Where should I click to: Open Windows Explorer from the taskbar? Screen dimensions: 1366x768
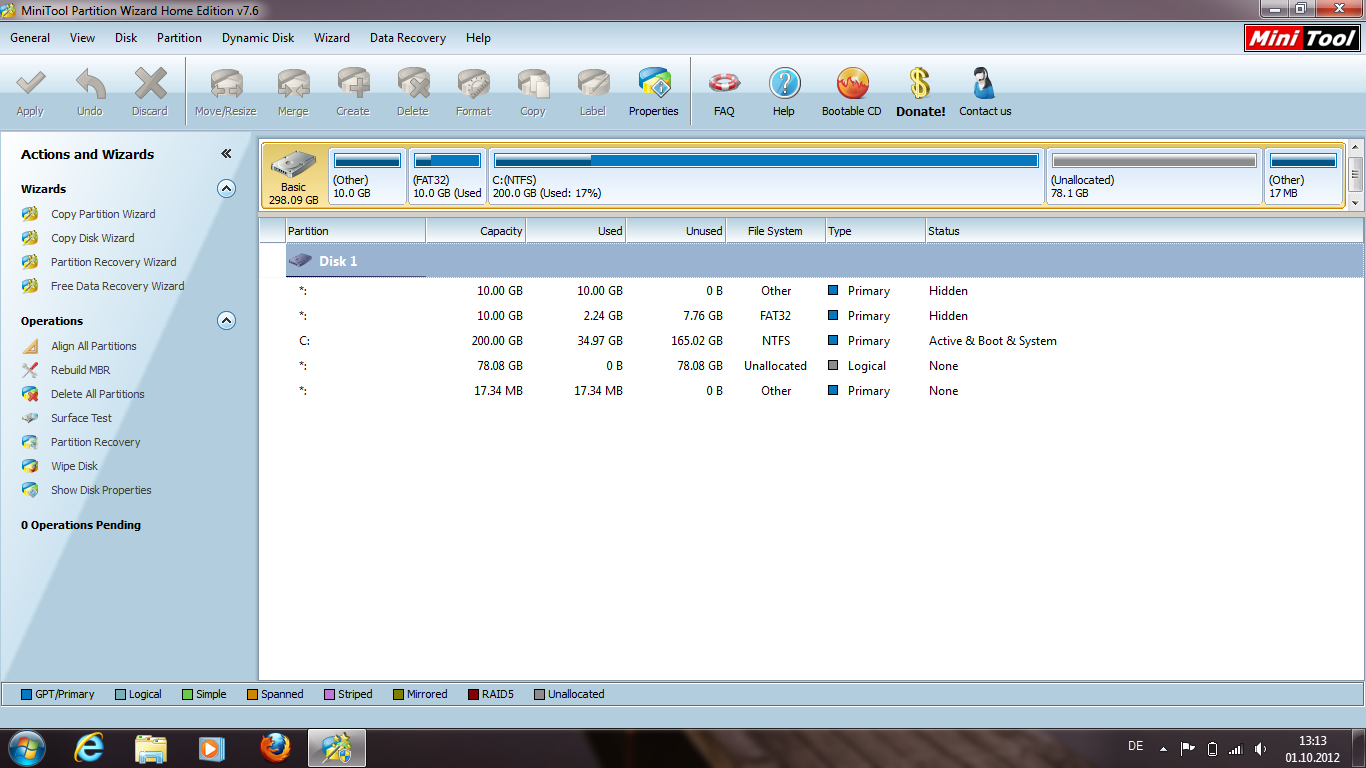pos(151,748)
